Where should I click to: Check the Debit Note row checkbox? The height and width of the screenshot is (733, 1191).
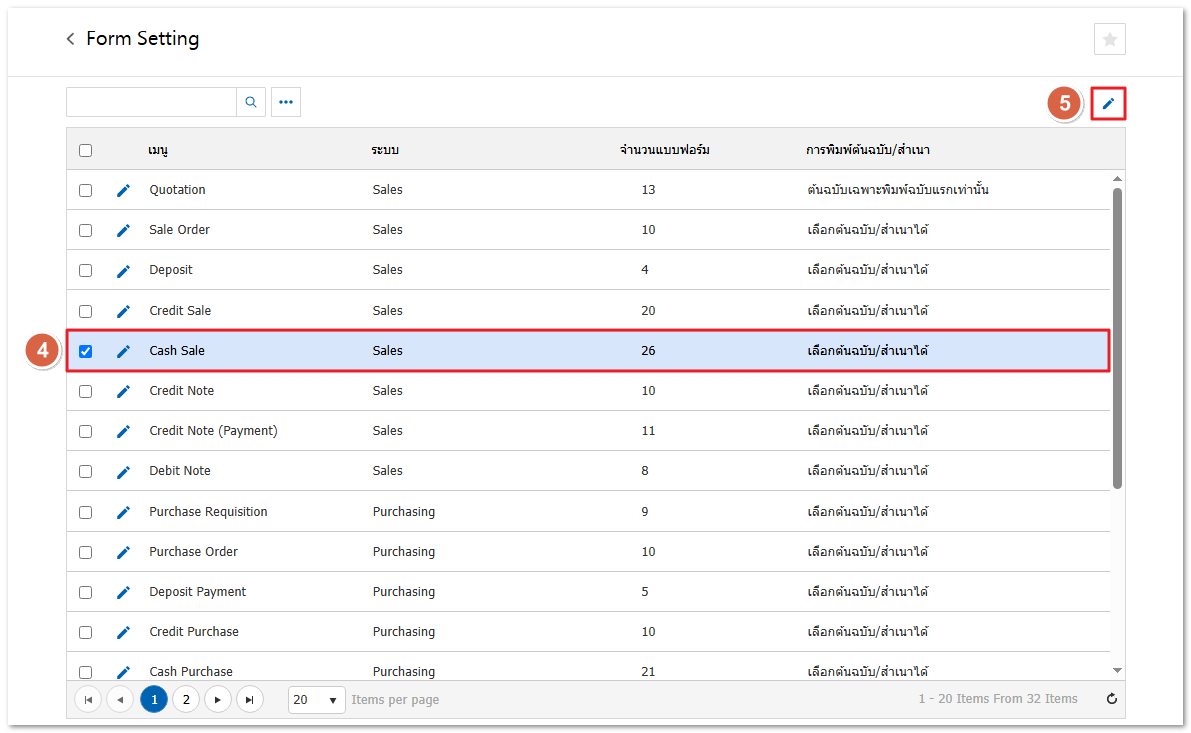[x=86, y=471]
